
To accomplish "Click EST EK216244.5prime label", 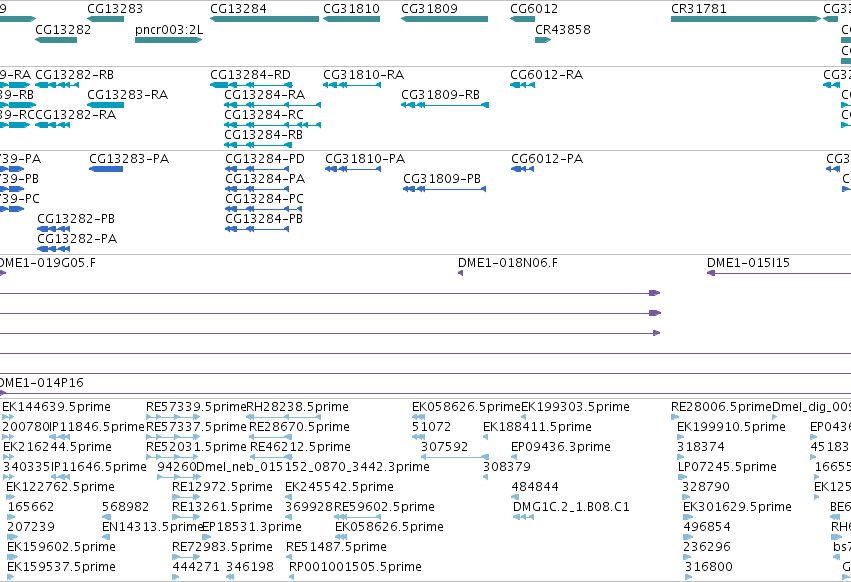I will tap(58, 447).
